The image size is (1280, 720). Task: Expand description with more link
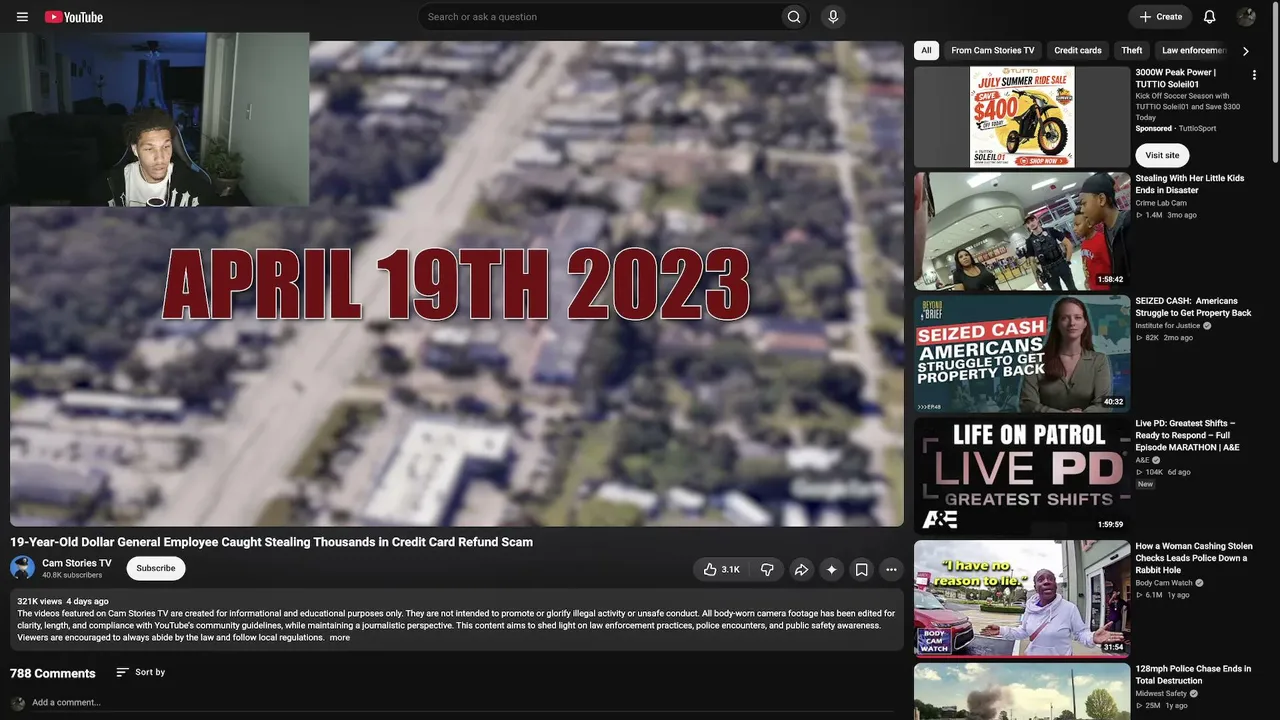340,638
